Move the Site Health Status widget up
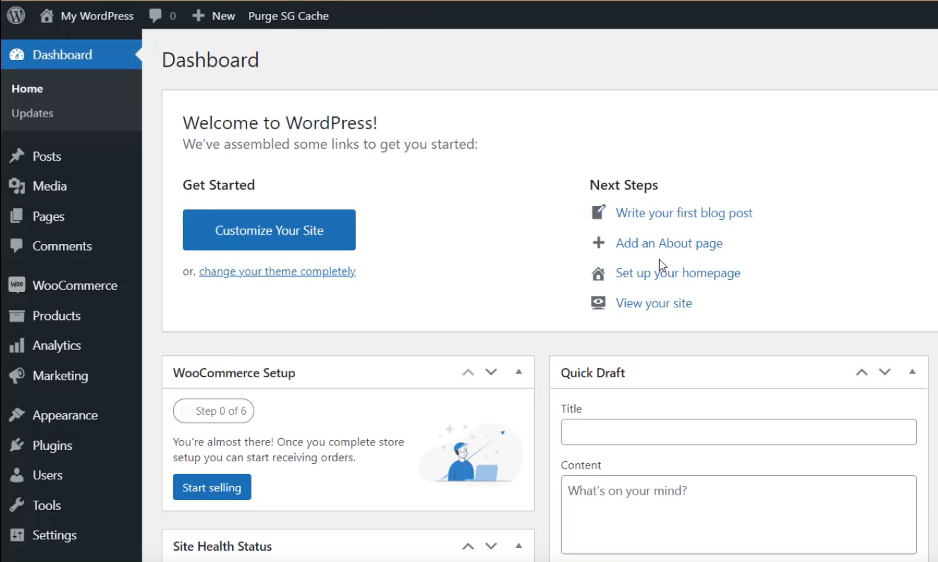Screen dimensions: 938x562 [x=468, y=546]
